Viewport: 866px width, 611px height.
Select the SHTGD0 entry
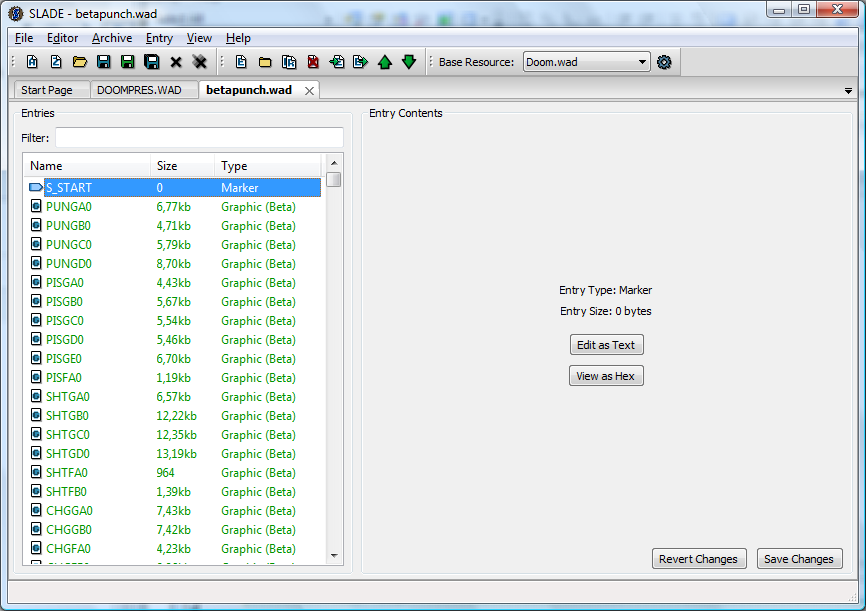coord(172,454)
